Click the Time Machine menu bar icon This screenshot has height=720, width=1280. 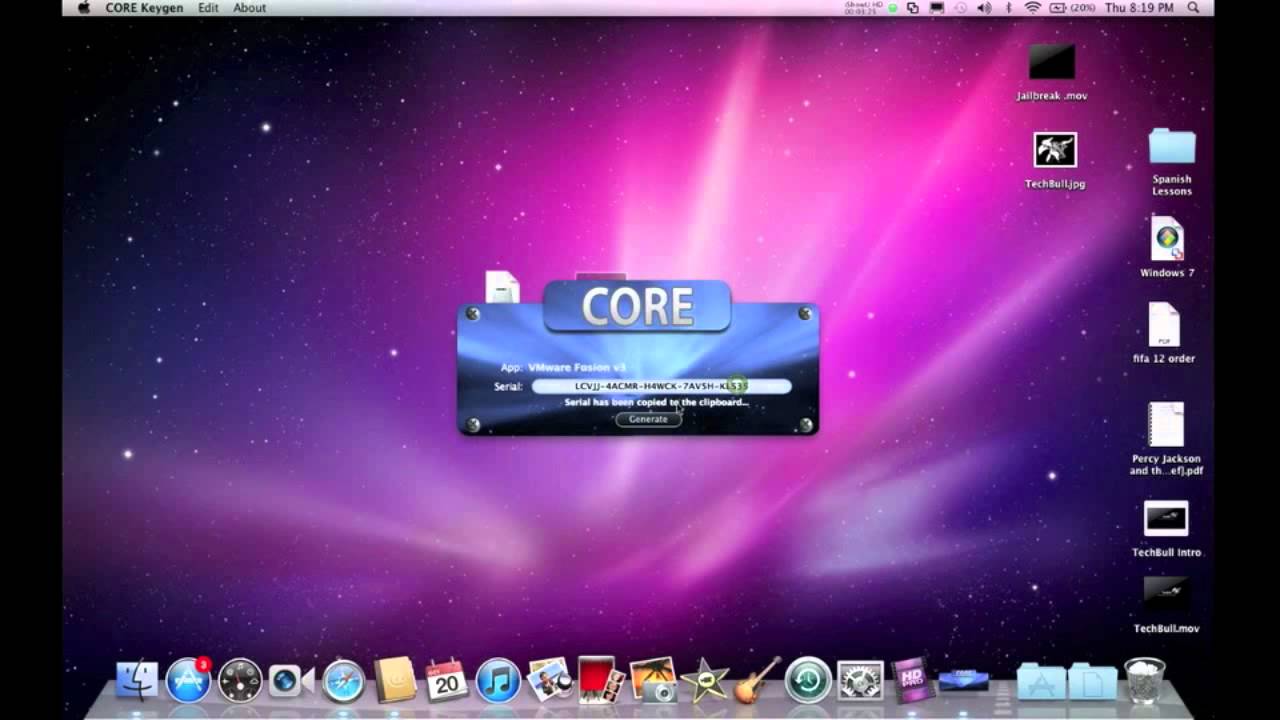[x=961, y=8]
